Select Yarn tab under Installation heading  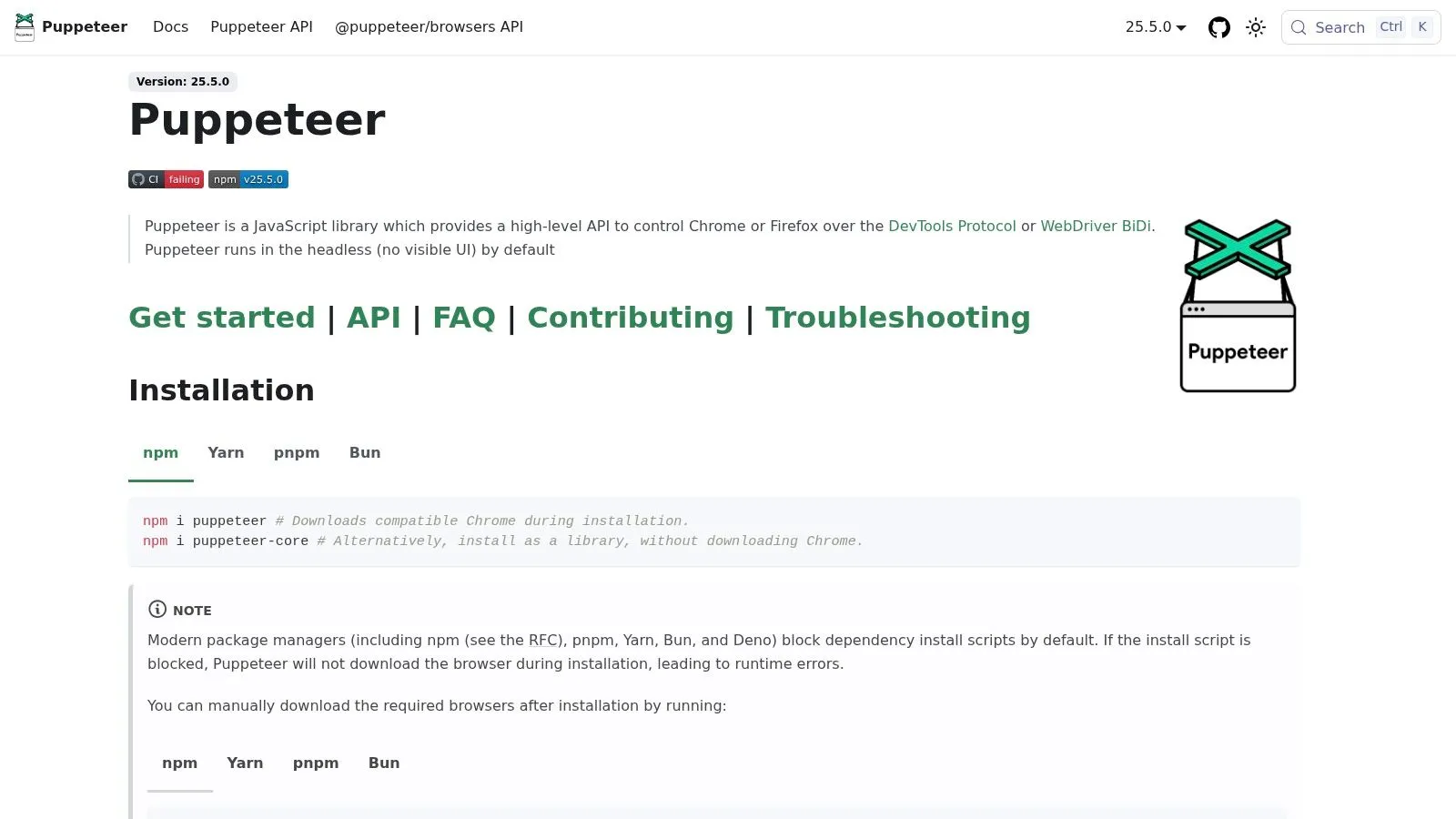tap(226, 453)
